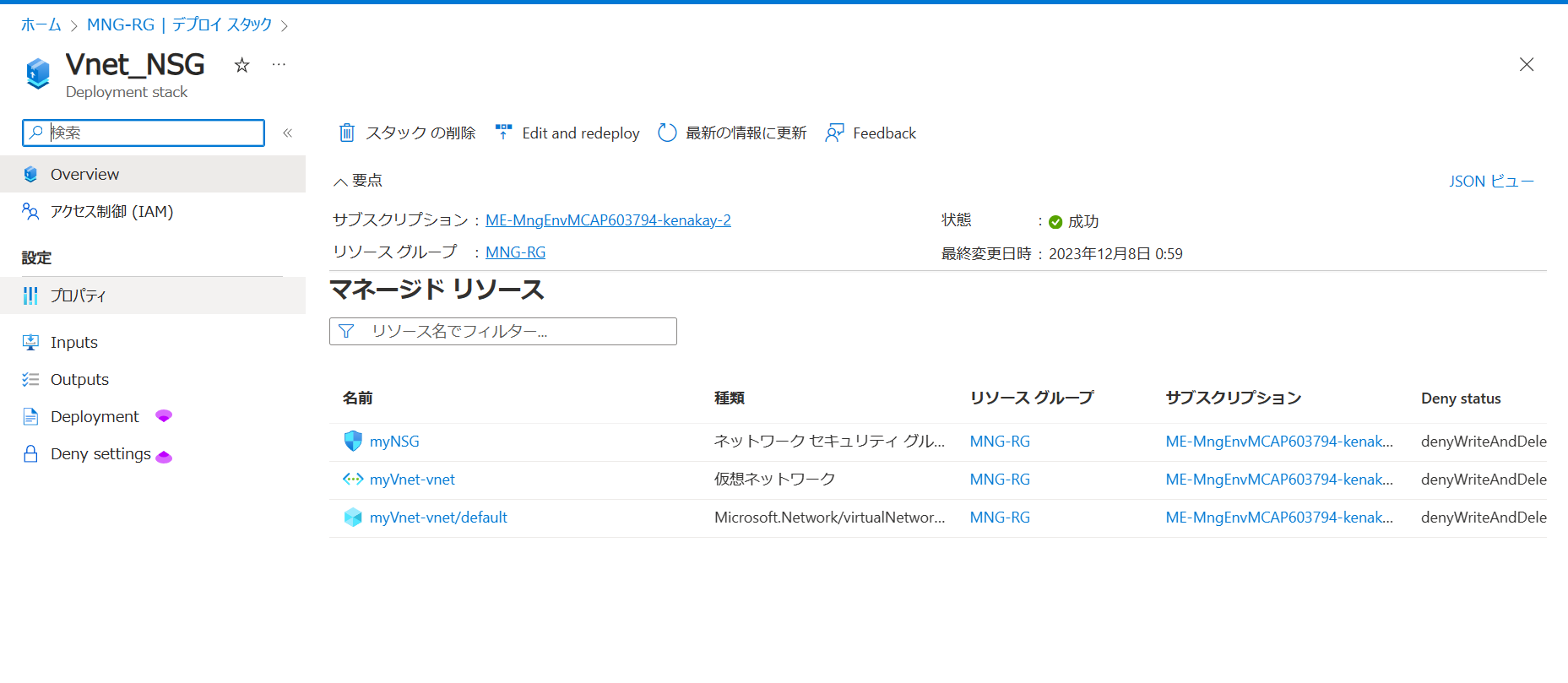Click the Outputs checklist icon
The image size is (1568, 683).
point(31,379)
